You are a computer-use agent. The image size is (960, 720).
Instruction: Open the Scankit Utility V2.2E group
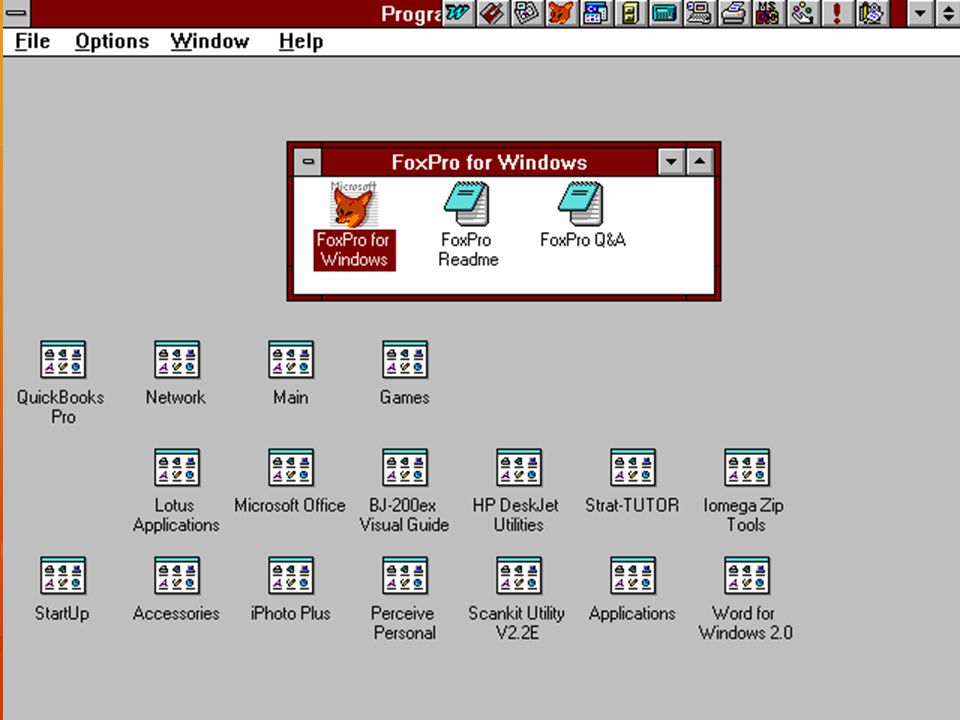point(519,576)
